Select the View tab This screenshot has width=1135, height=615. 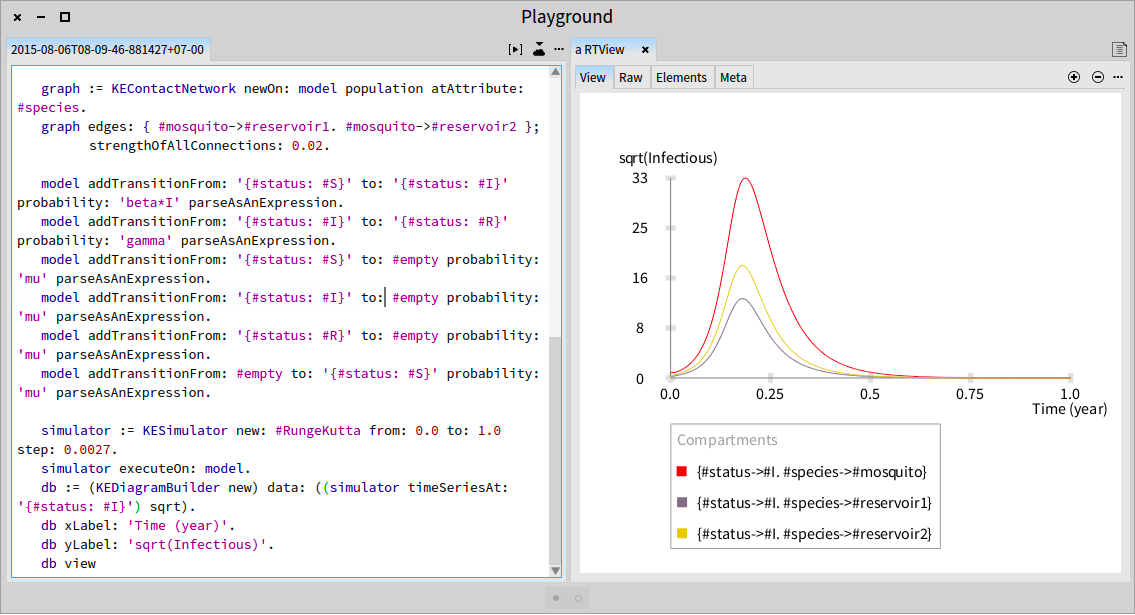point(593,77)
